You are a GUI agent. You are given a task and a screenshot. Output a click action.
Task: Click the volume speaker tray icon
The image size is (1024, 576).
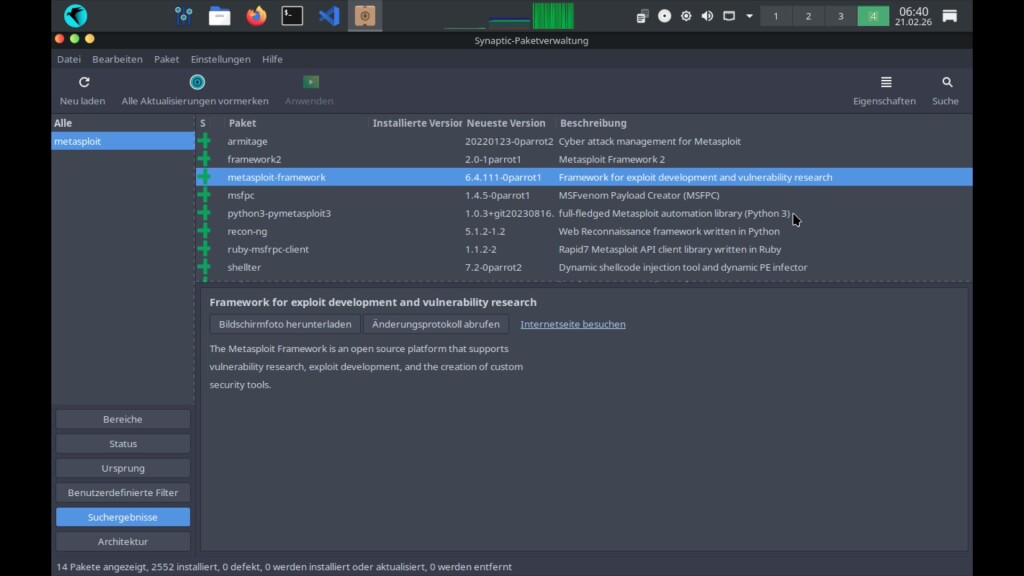click(707, 16)
